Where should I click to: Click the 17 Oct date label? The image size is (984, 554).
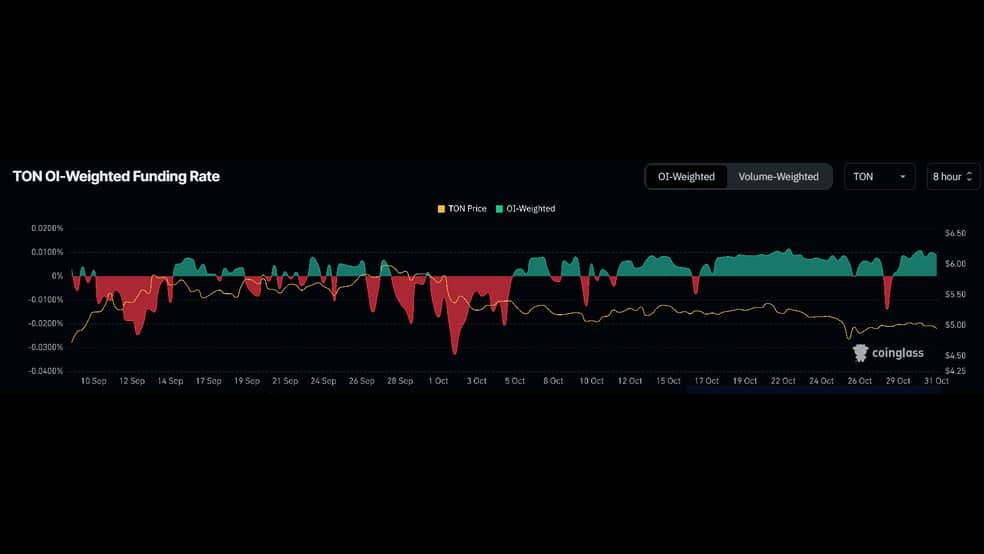(706, 381)
